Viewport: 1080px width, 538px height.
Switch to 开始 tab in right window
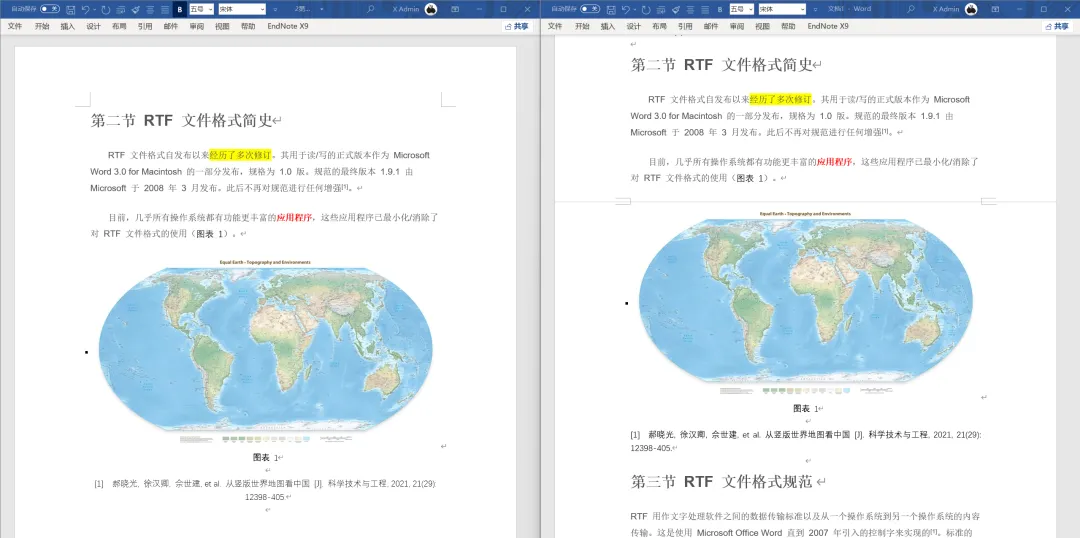[x=582, y=26]
